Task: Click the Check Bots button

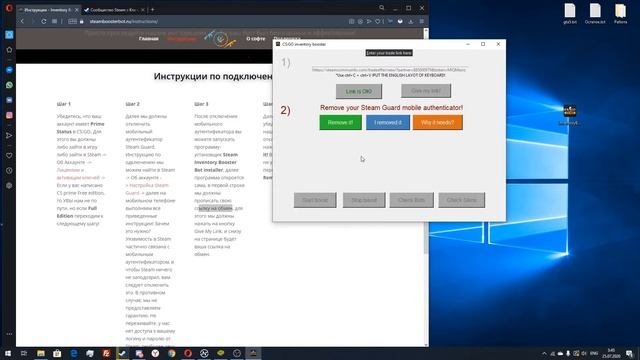Action: click(x=411, y=200)
